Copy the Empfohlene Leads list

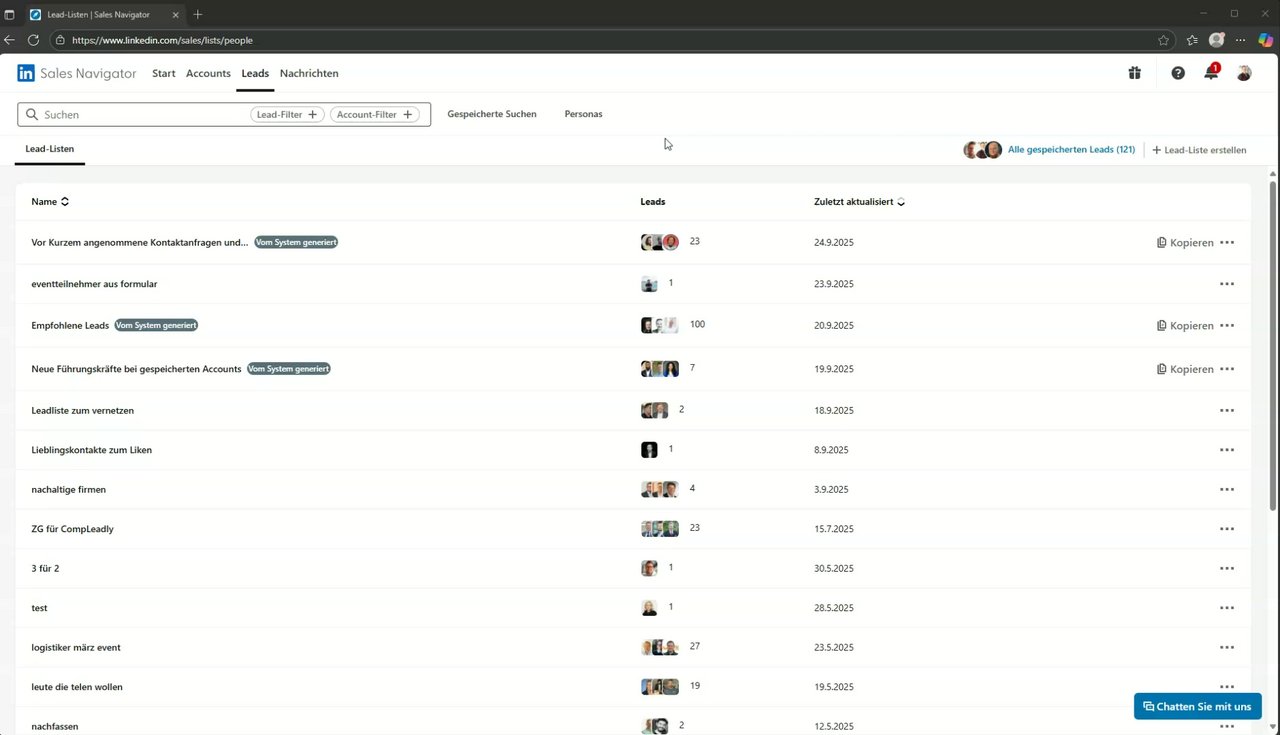click(x=1185, y=326)
